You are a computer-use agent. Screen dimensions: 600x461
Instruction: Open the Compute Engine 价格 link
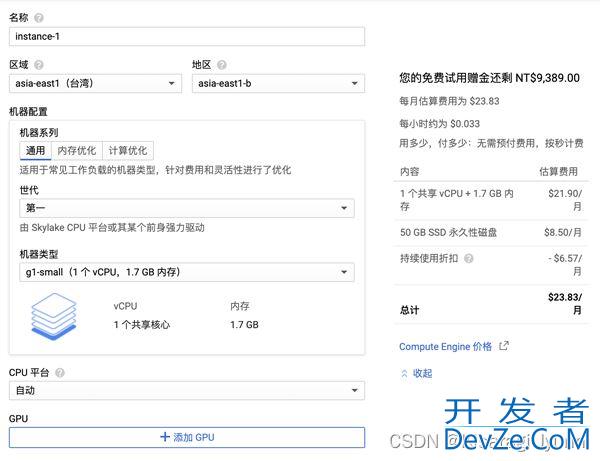pos(445,347)
